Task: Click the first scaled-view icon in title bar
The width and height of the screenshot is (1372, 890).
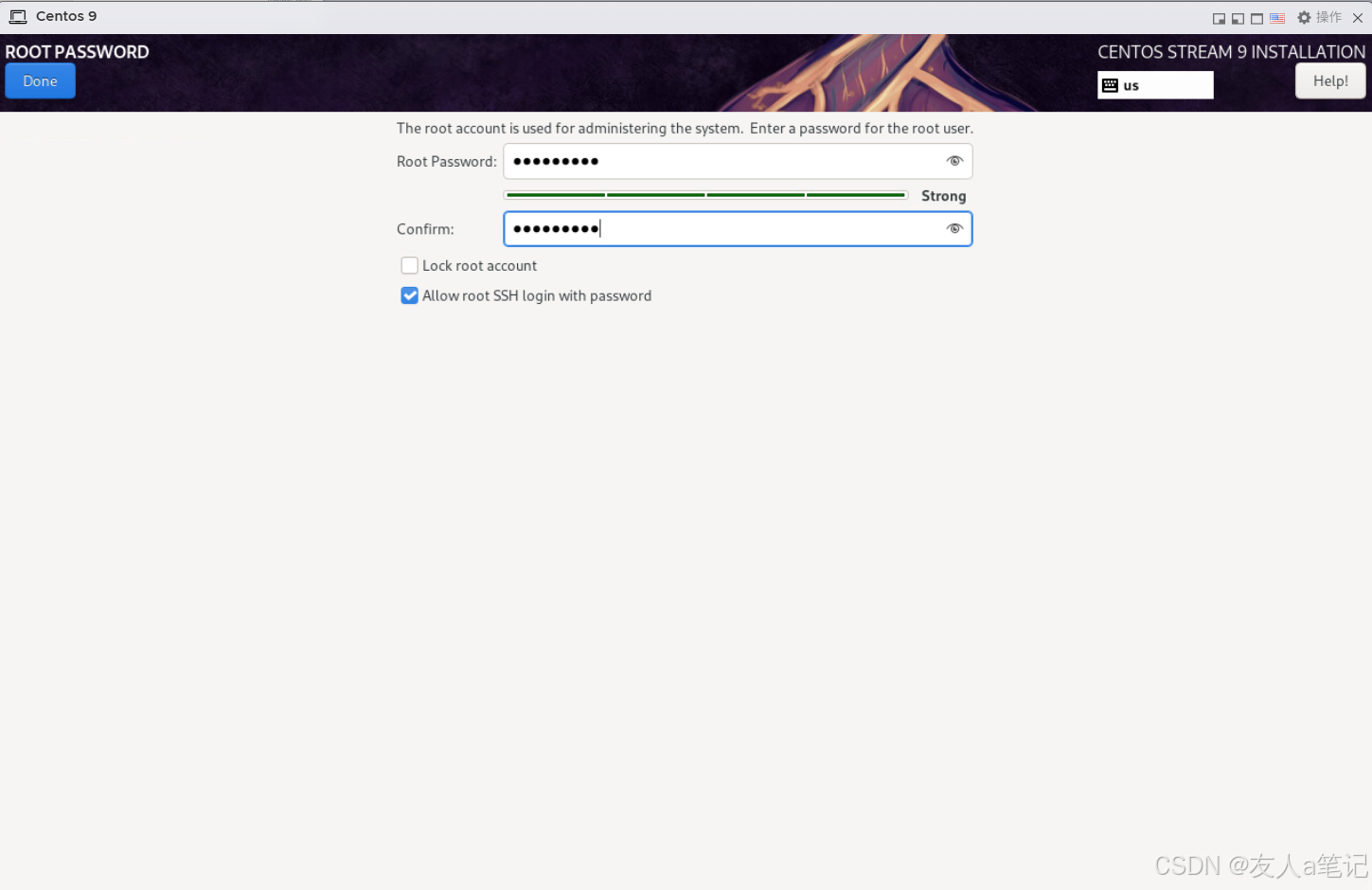Action: point(1219,18)
